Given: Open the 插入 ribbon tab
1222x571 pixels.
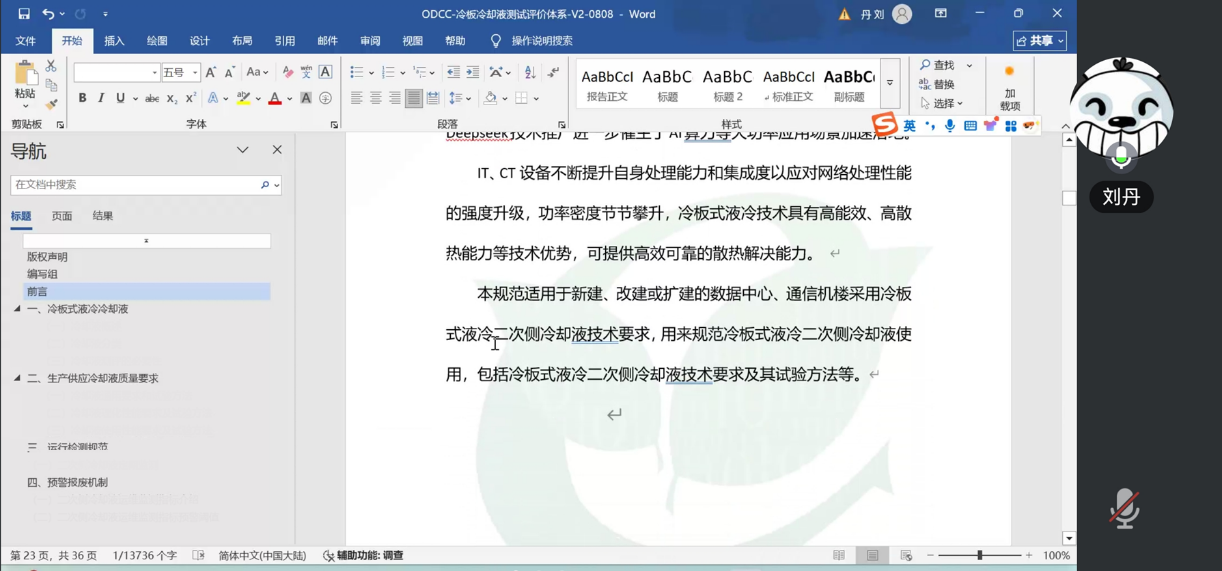Looking at the screenshot, I should 114,41.
